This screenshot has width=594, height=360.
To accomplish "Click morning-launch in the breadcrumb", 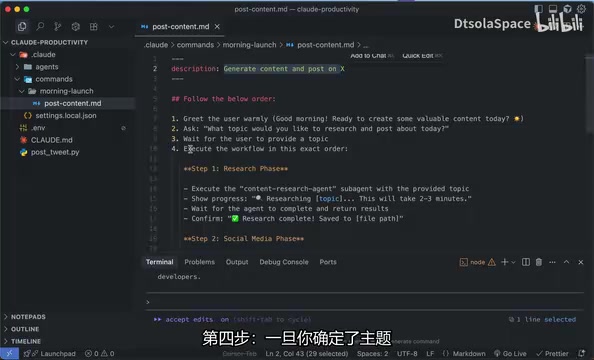I will (249, 45).
